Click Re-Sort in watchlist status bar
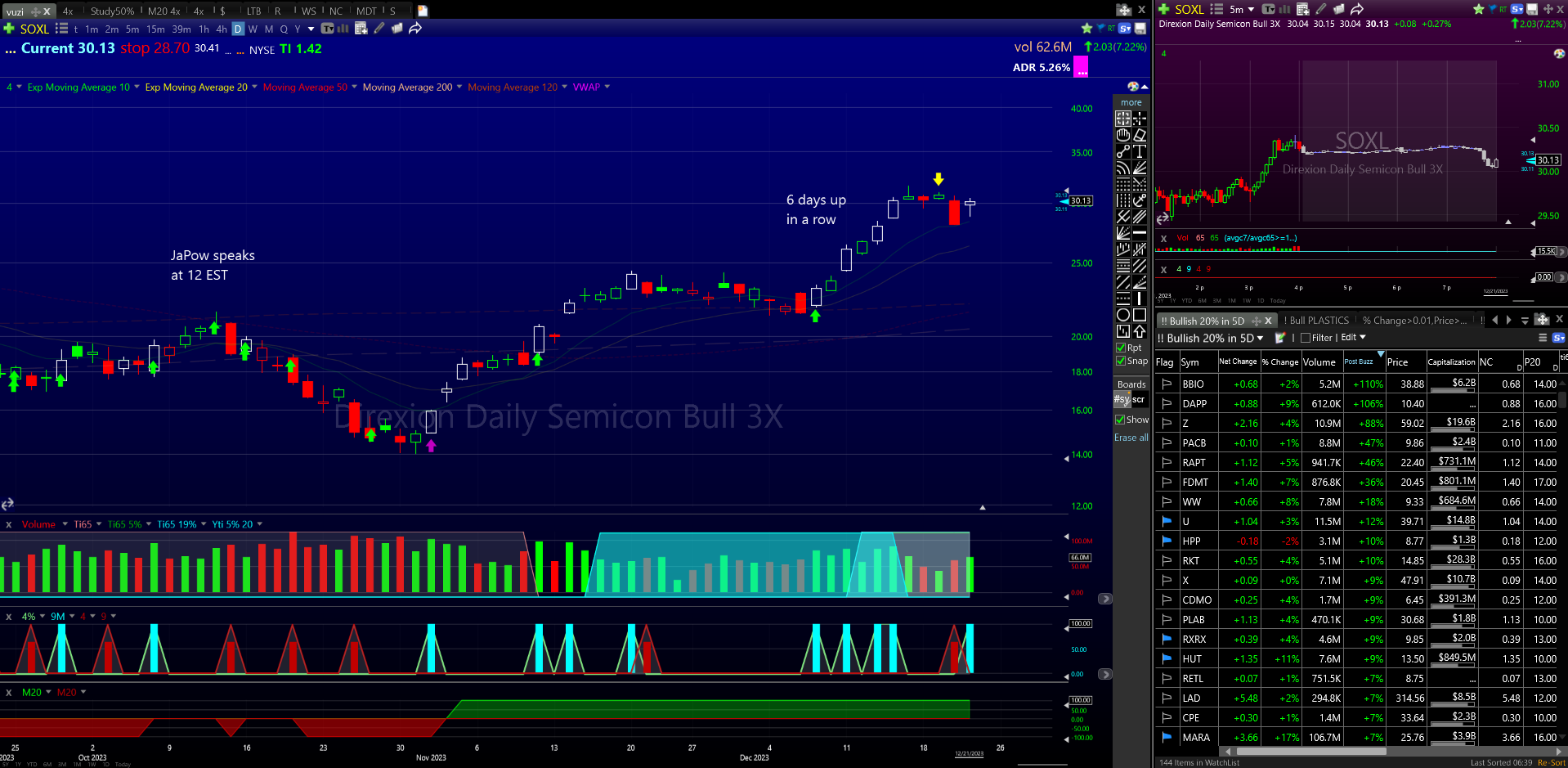 point(1552,762)
